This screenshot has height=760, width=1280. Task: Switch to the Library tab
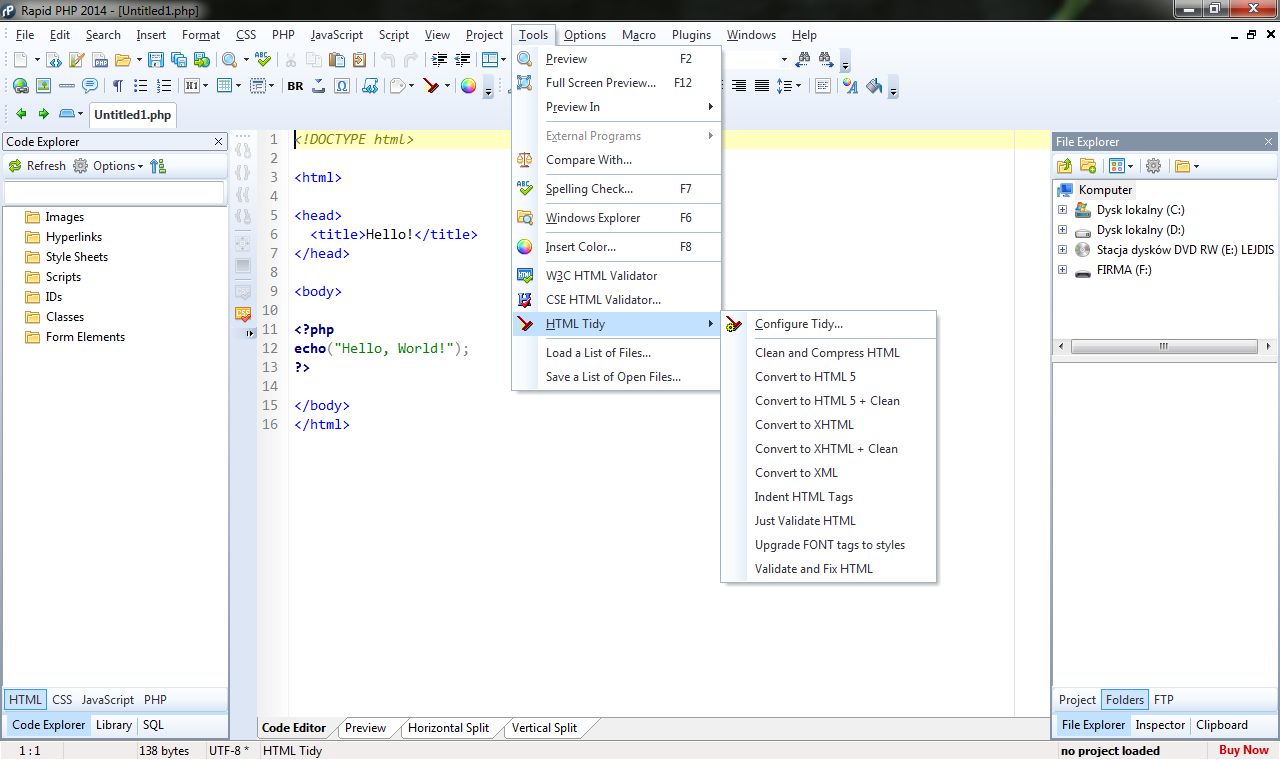[x=114, y=725]
